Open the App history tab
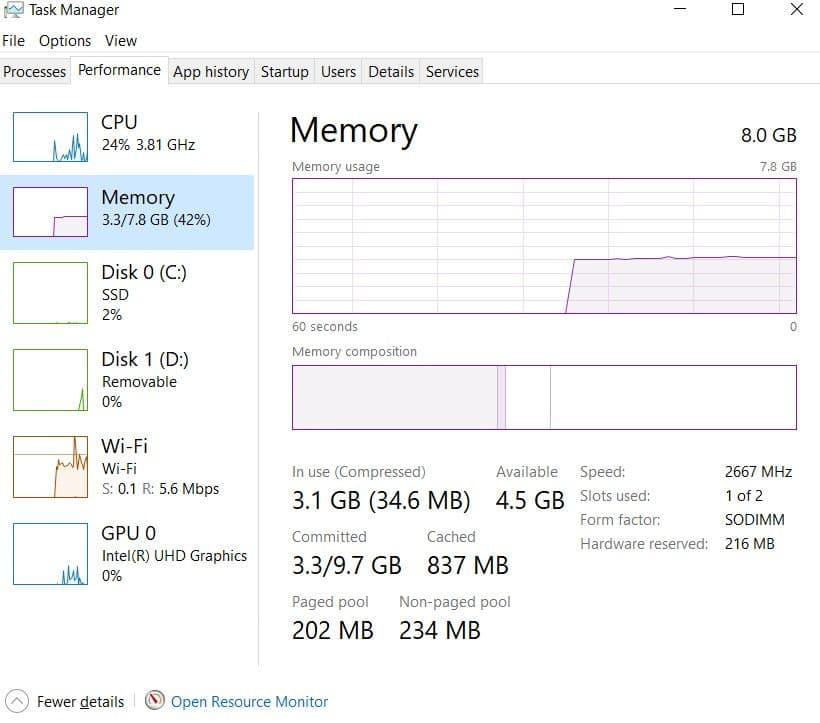The height and width of the screenshot is (723, 820). 210,71
